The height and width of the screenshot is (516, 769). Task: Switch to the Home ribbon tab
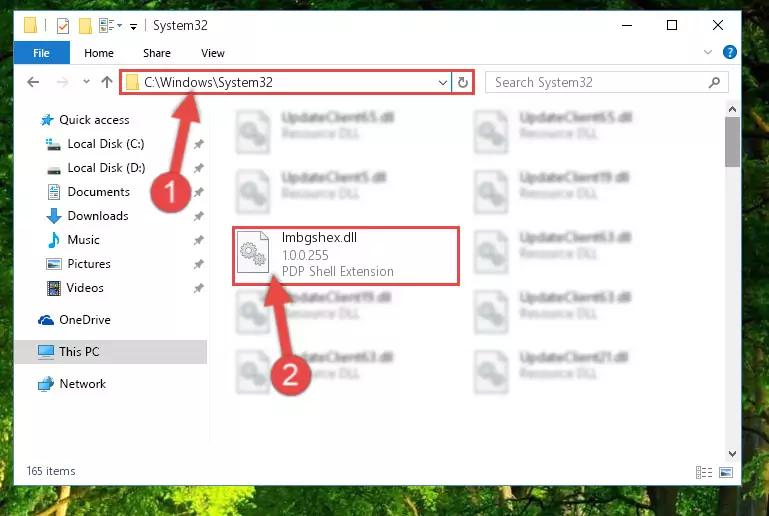[99, 53]
